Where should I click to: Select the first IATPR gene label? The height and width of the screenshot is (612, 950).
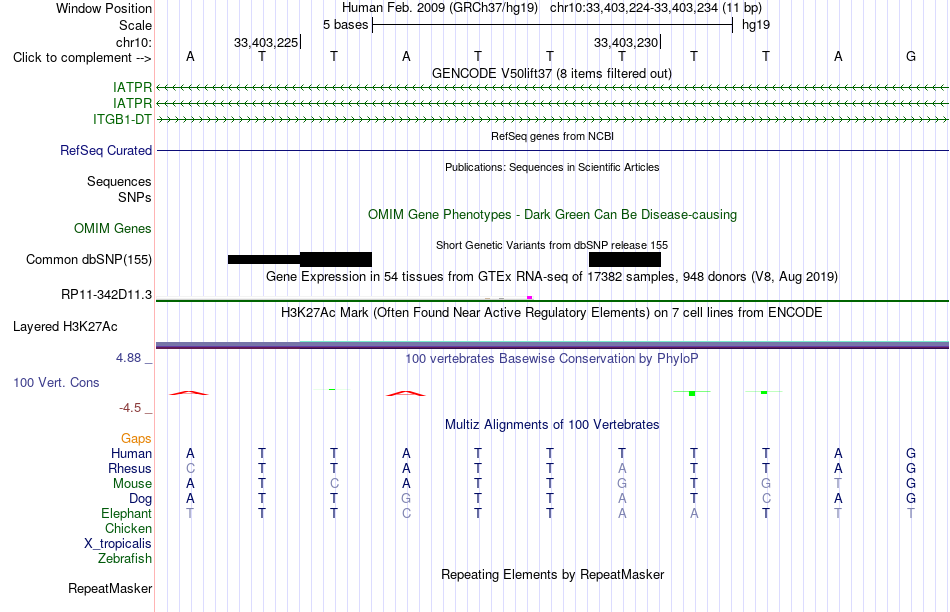(132, 88)
